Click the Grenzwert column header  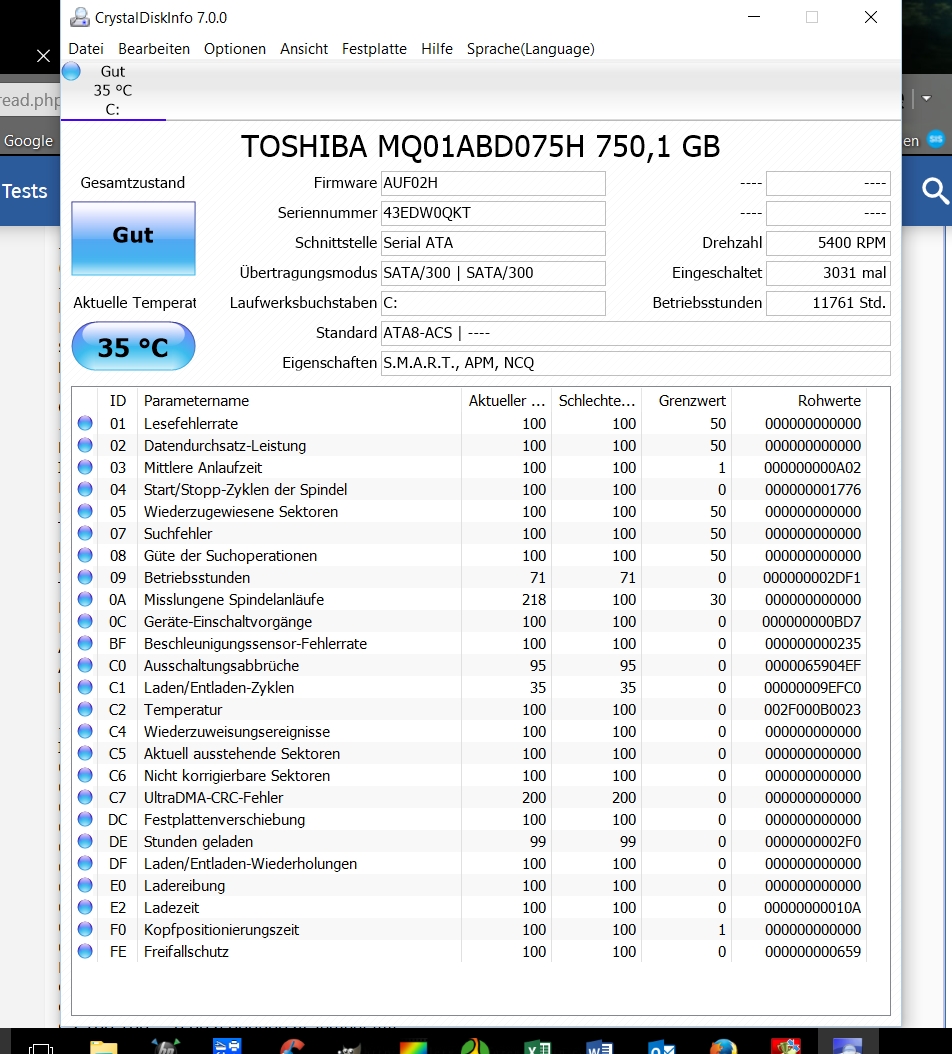pyautogui.click(x=686, y=401)
